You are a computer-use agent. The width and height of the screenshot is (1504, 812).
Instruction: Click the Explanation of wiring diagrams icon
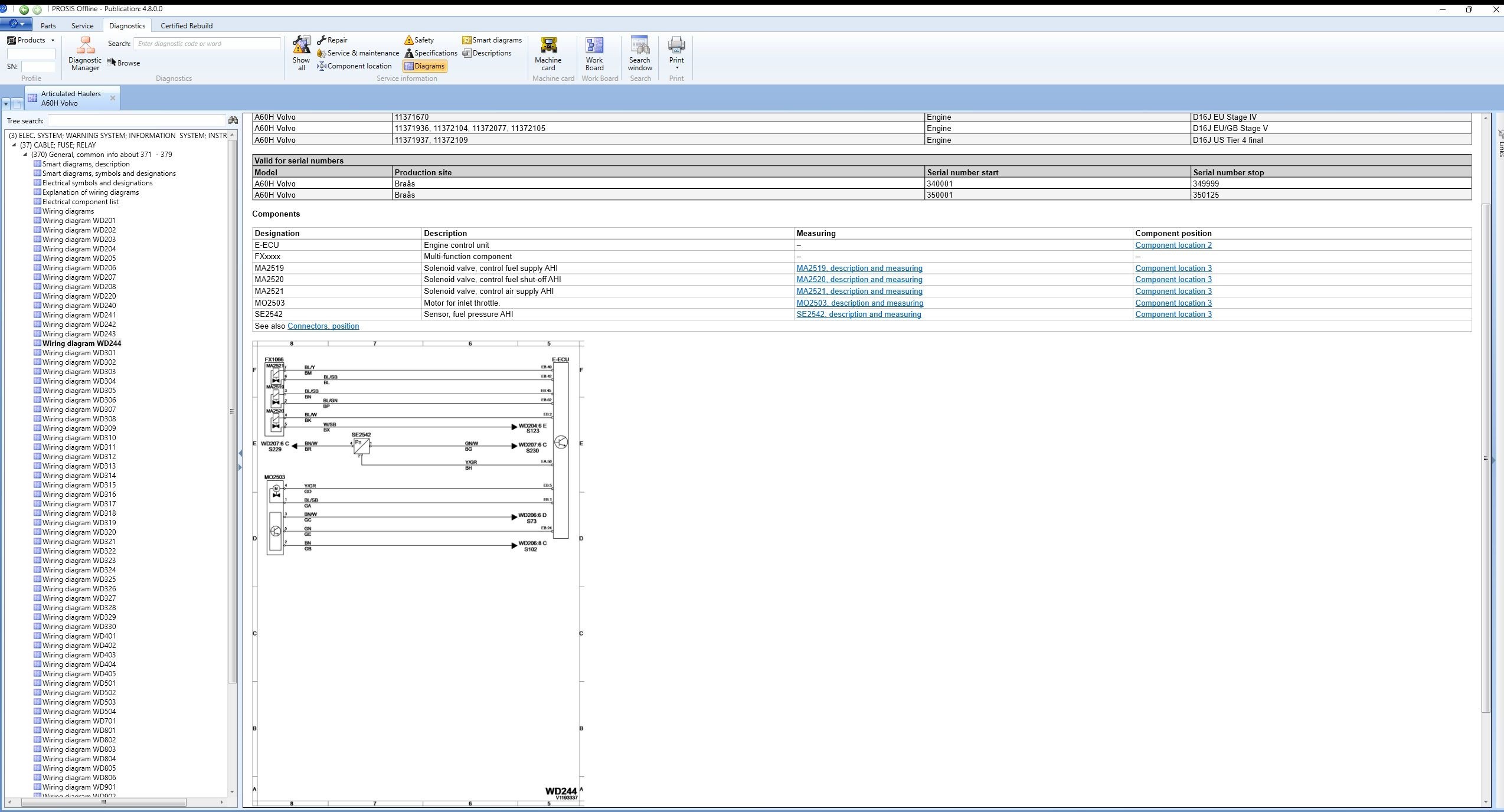pos(38,192)
